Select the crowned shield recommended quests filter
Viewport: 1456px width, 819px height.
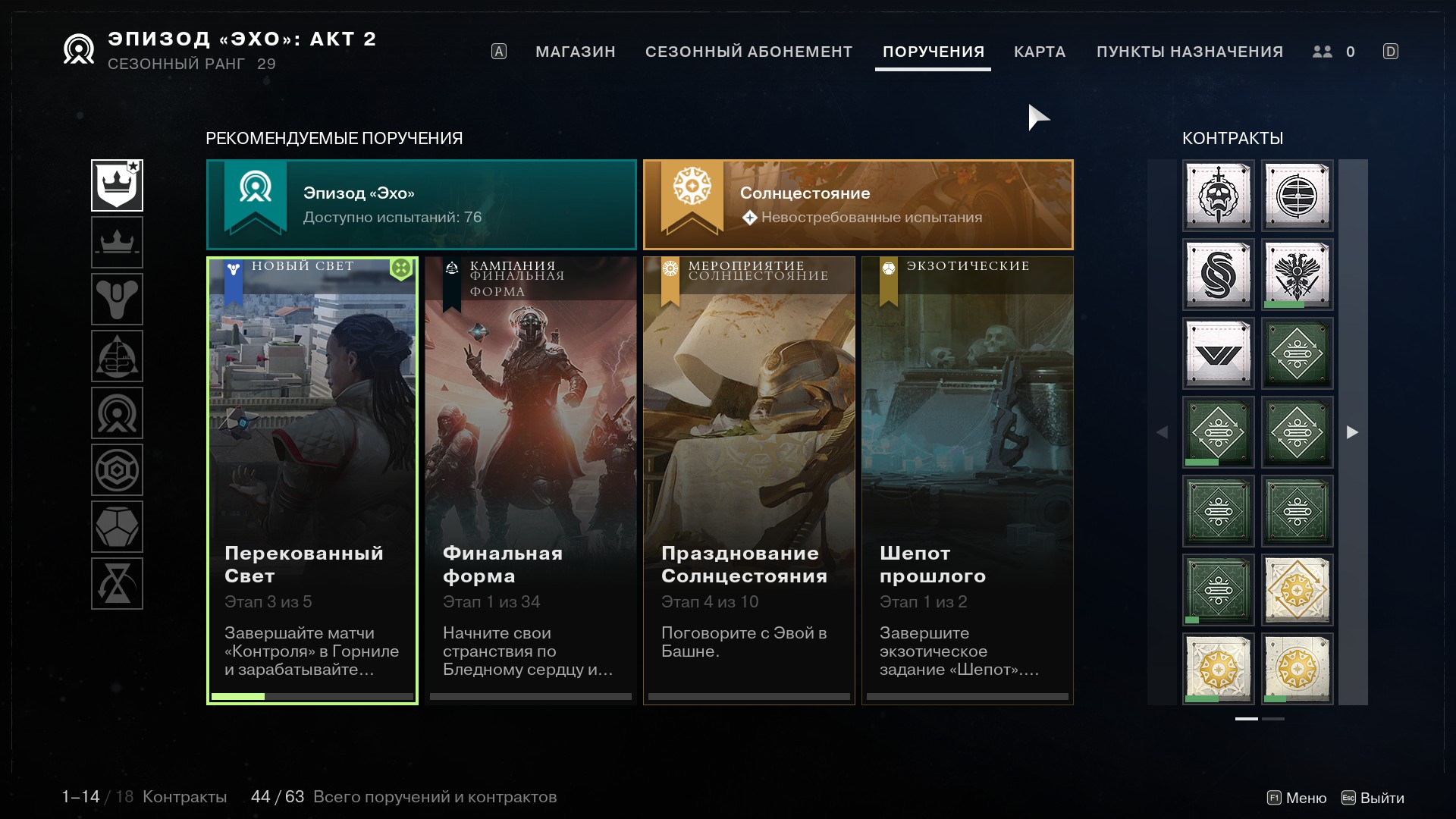[117, 185]
